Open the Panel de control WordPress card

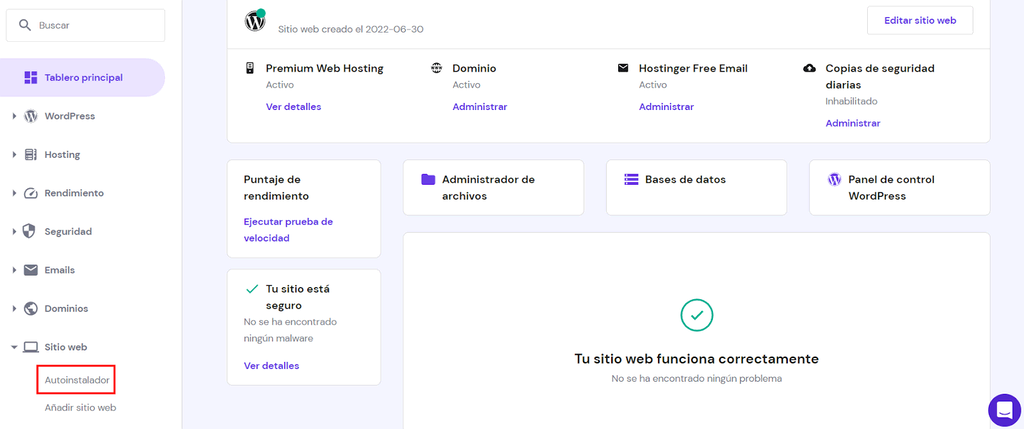(899, 187)
